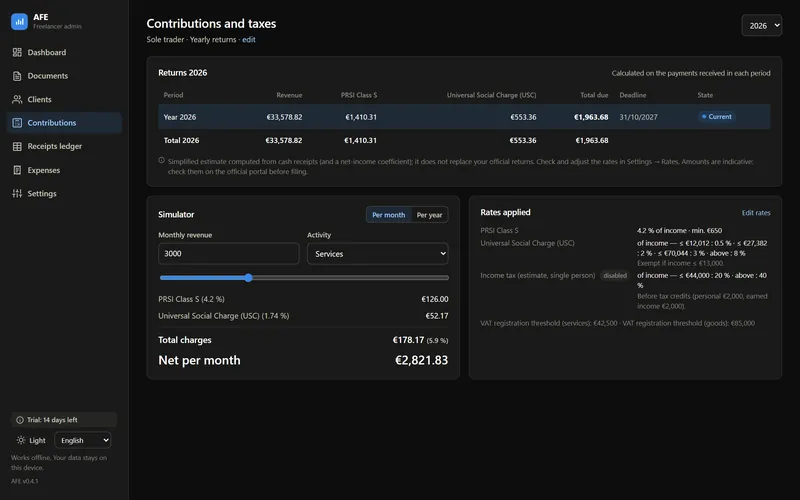Click the Universal Social Charge (USC) column header
This screenshot has height=500, width=800.
click(491, 95)
